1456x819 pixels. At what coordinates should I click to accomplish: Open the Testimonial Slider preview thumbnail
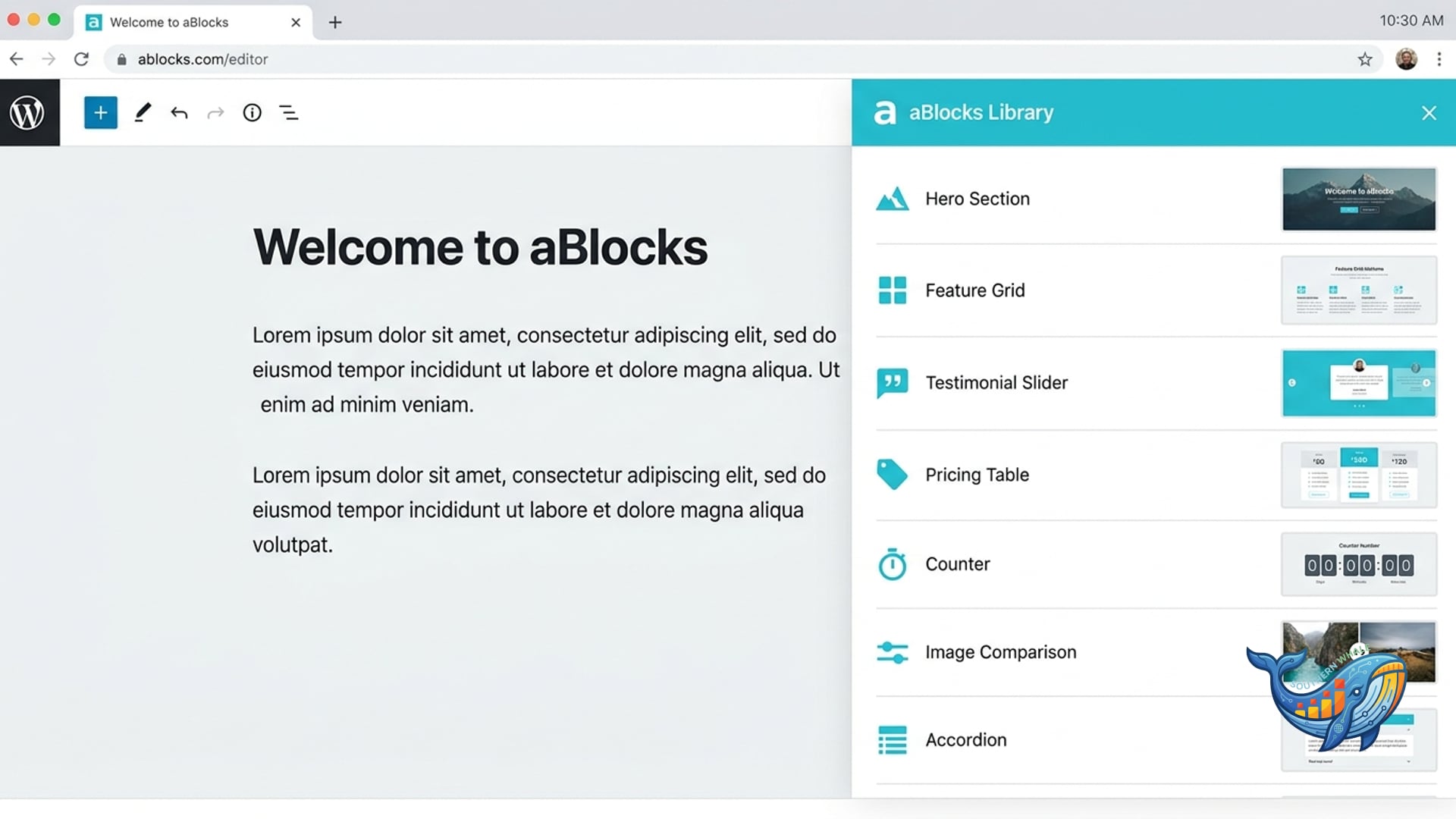click(x=1359, y=383)
